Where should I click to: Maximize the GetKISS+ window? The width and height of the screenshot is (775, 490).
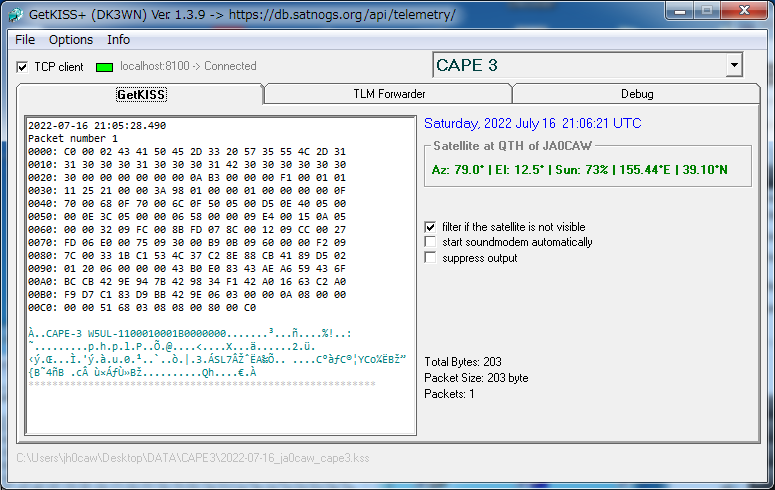(707, 11)
